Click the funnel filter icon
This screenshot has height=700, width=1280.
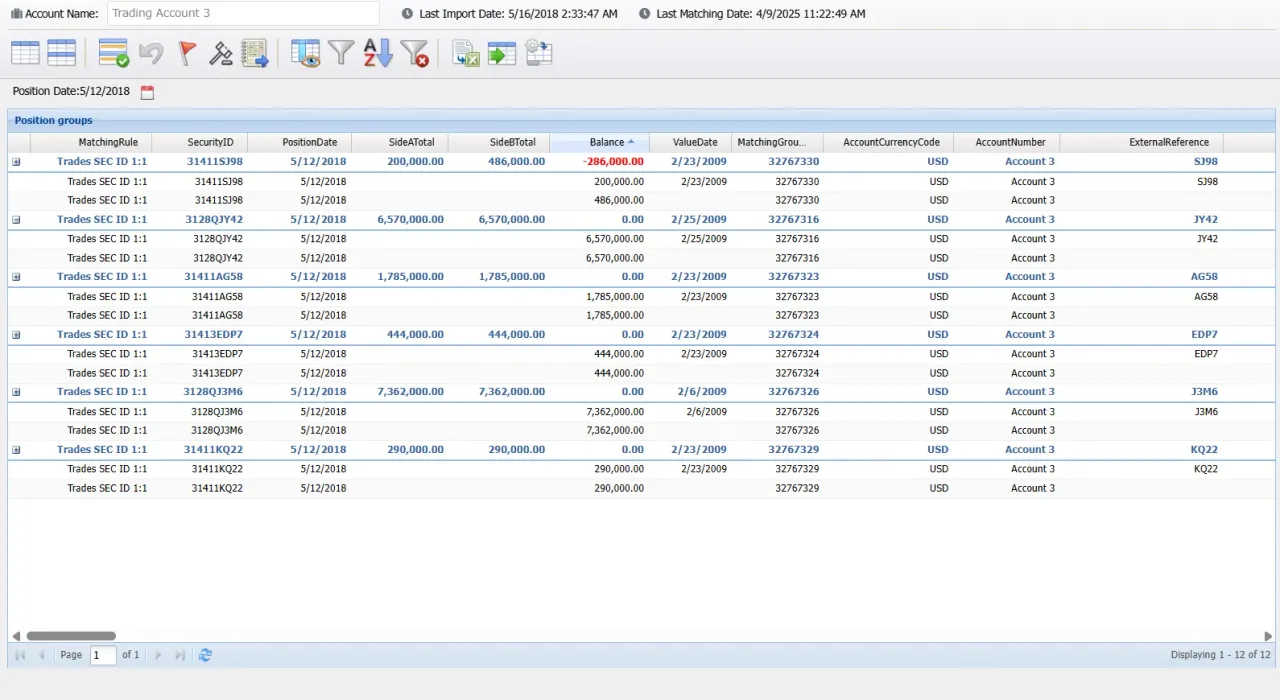pos(341,53)
